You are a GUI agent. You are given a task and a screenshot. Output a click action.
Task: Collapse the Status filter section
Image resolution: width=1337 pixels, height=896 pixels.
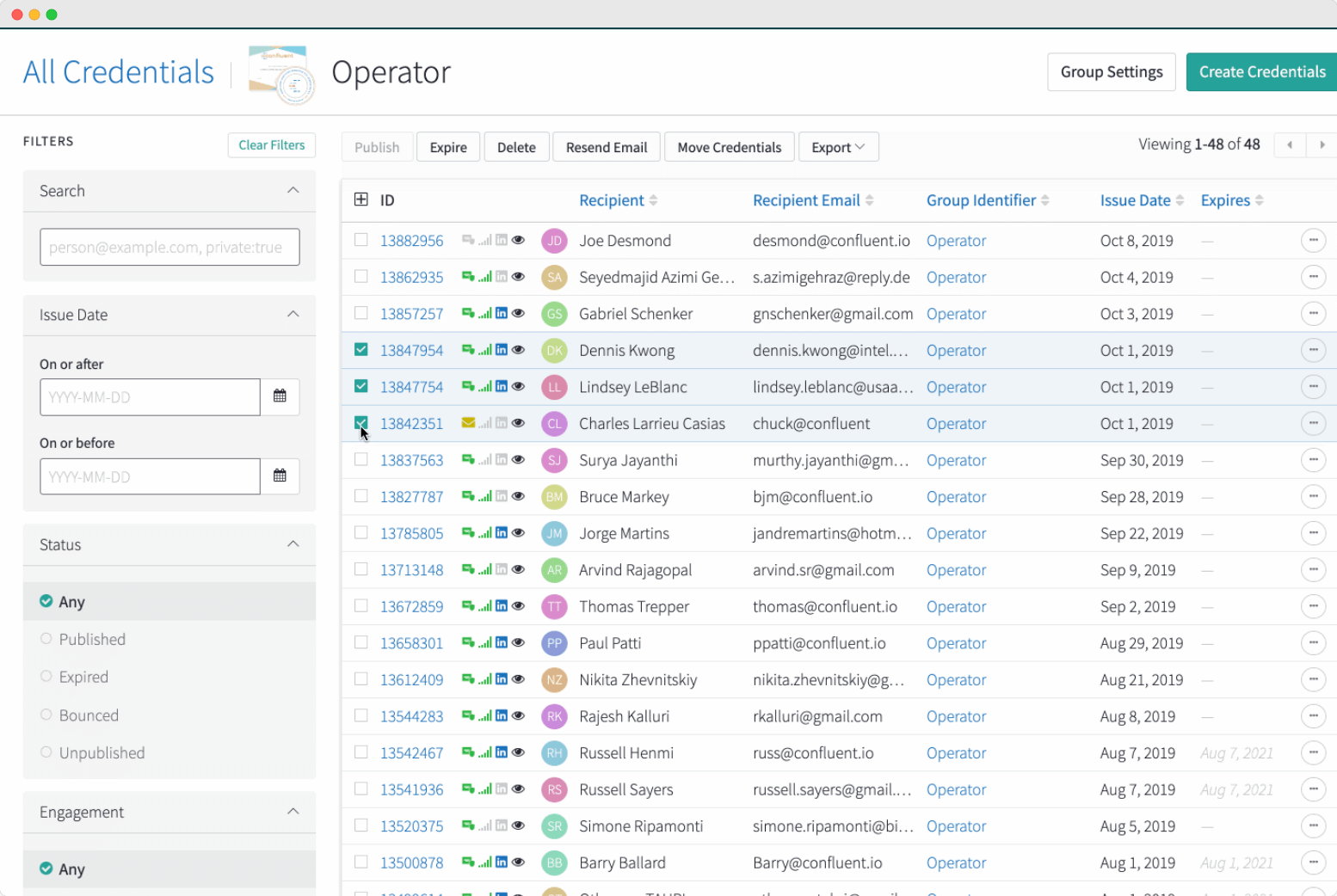pos(293,544)
